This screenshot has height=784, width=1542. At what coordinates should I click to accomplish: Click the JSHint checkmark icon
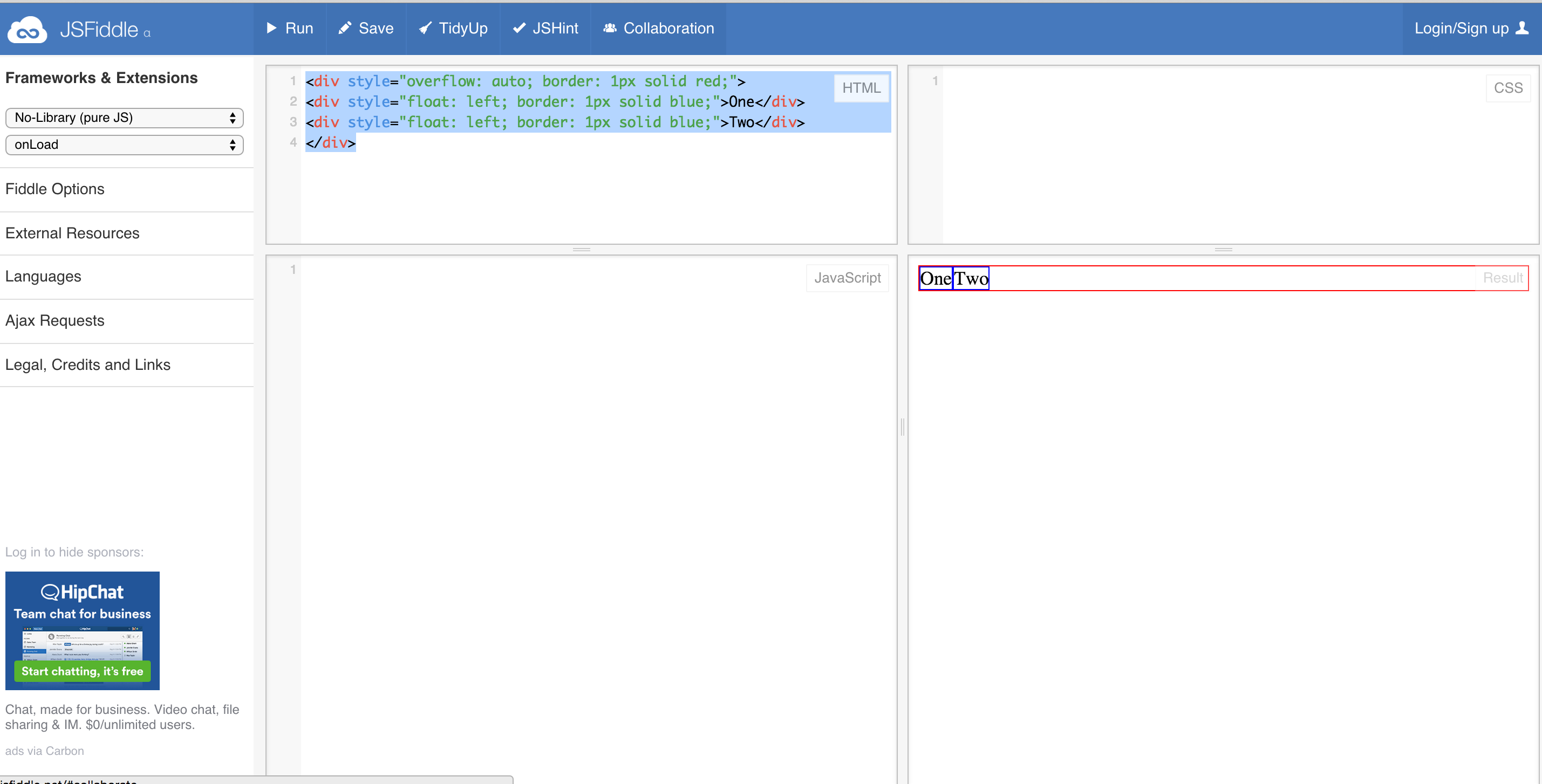519,28
